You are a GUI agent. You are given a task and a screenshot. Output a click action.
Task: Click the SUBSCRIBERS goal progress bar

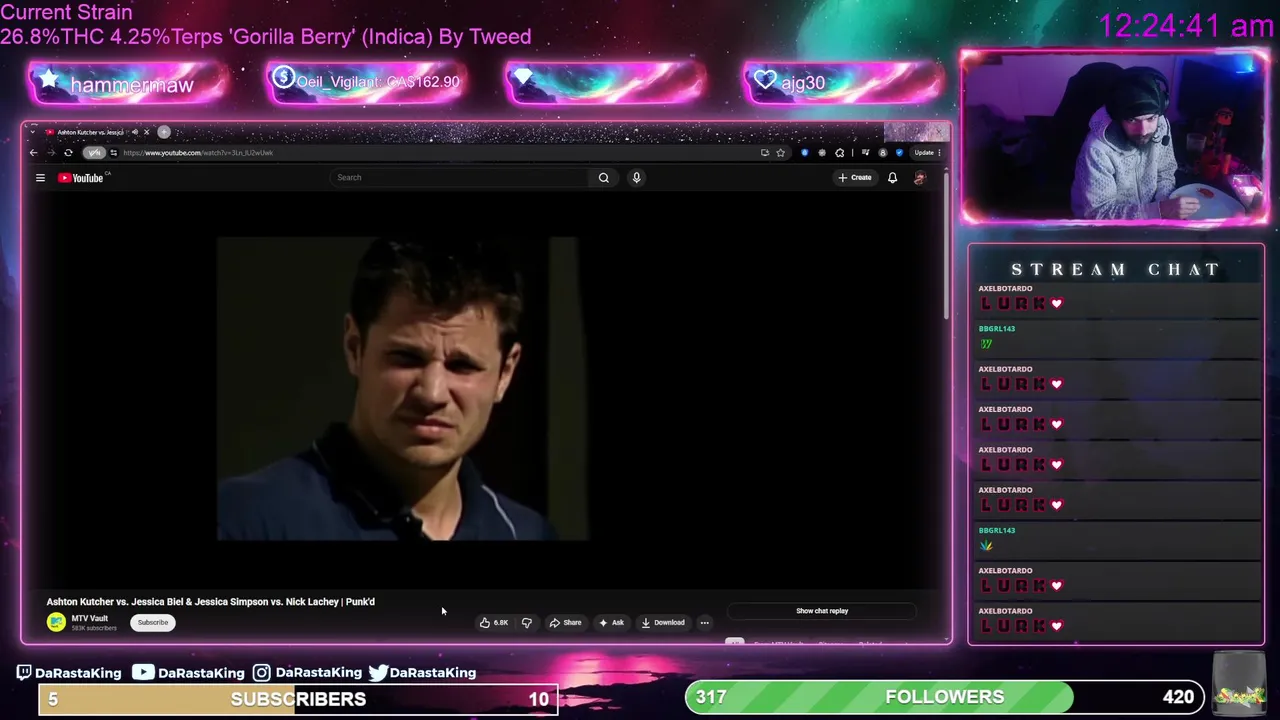298,699
